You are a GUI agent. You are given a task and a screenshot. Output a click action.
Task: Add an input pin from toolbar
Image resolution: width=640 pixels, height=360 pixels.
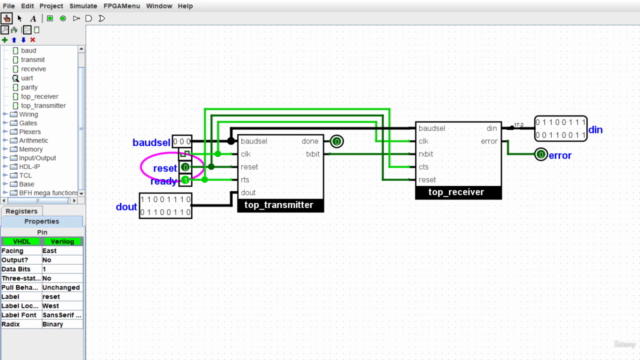coord(50,18)
